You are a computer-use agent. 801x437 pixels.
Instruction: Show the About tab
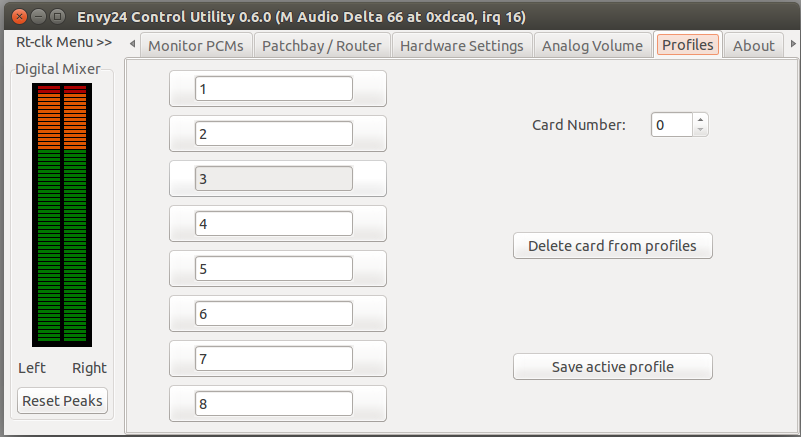pos(753,45)
